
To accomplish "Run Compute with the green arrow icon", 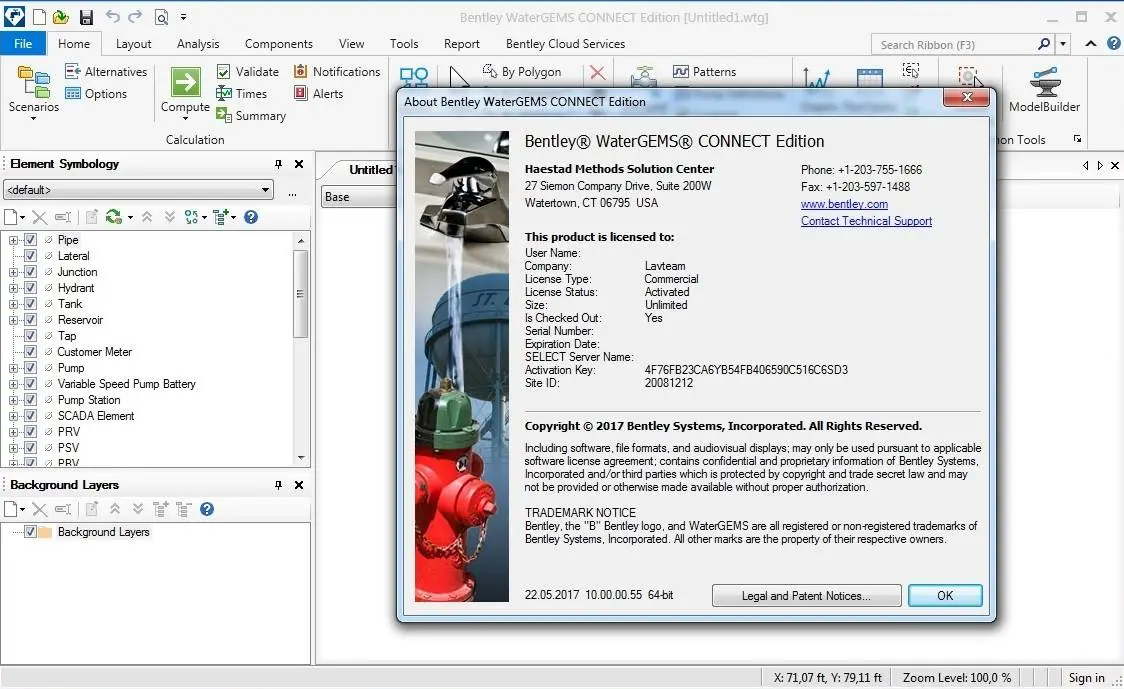I will point(186,82).
